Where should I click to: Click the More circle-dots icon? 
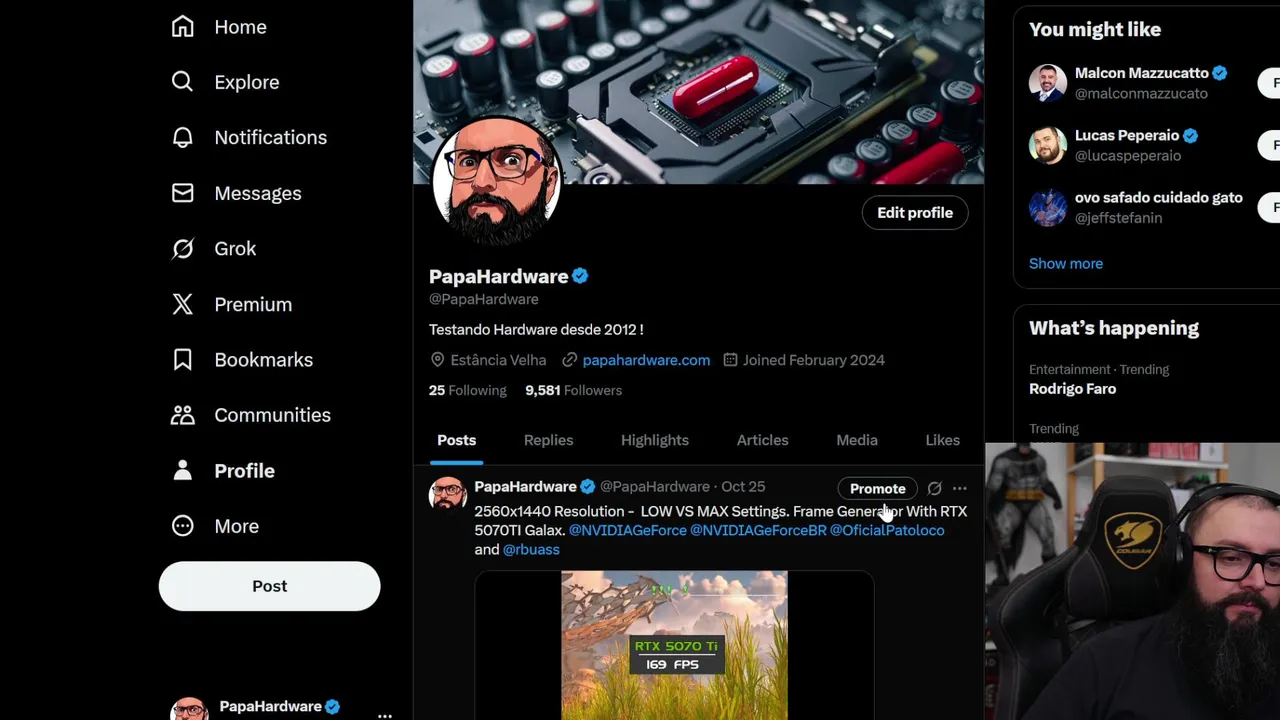point(182,526)
